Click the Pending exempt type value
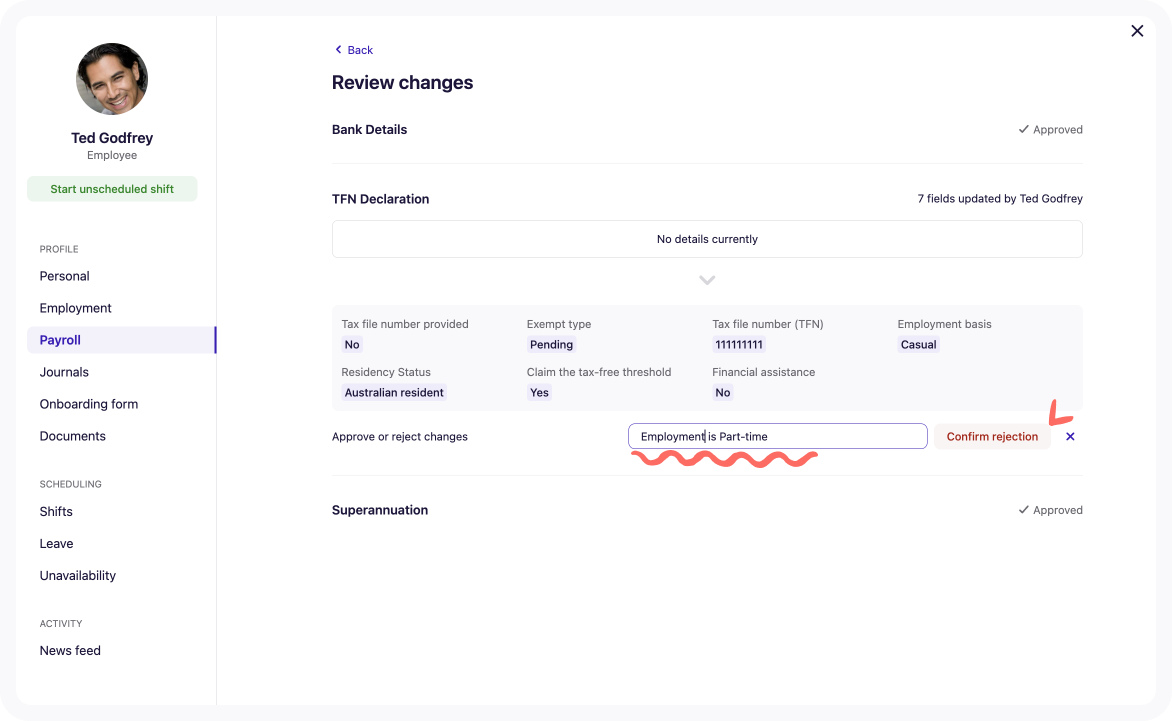The width and height of the screenshot is (1172, 721). [x=552, y=344]
